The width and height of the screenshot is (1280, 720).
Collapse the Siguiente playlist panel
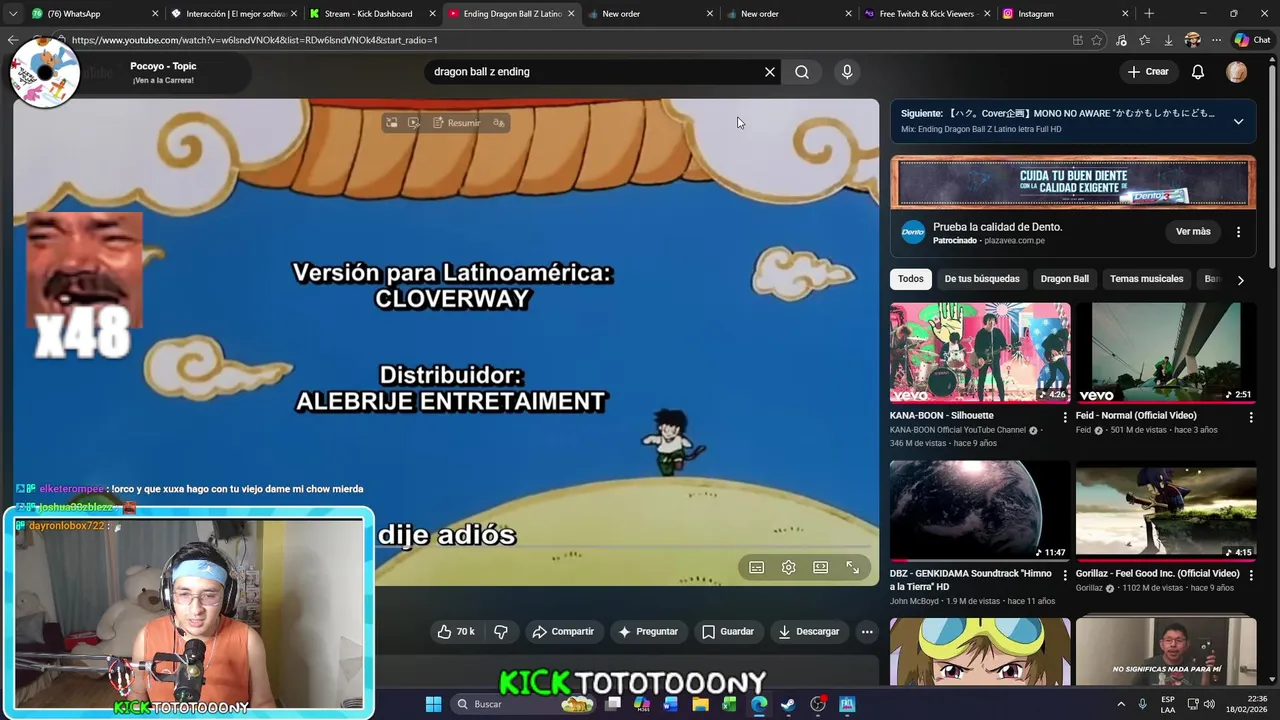click(x=1238, y=121)
